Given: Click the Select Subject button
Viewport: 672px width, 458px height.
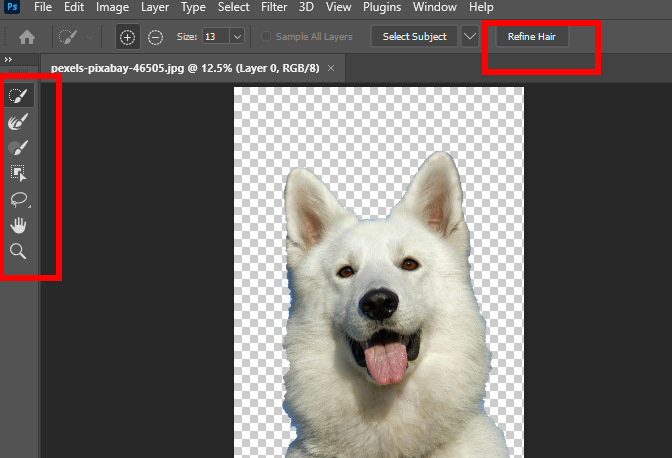Looking at the screenshot, I should [414, 36].
